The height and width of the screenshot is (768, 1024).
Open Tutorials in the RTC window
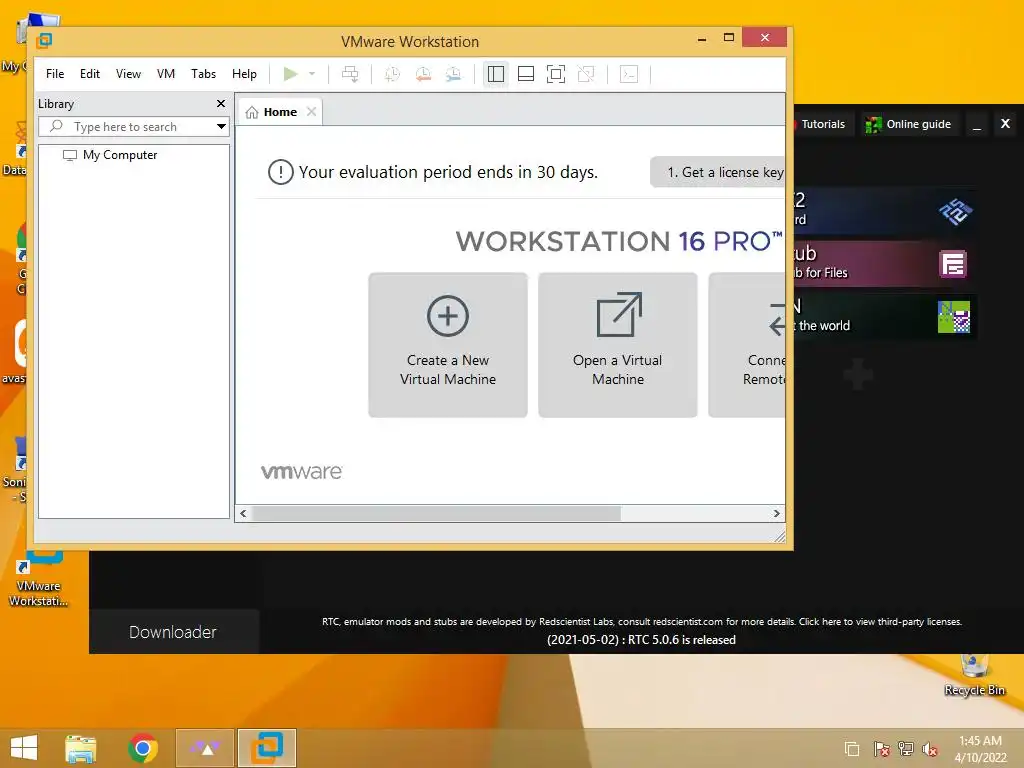pyautogui.click(x=822, y=124)
